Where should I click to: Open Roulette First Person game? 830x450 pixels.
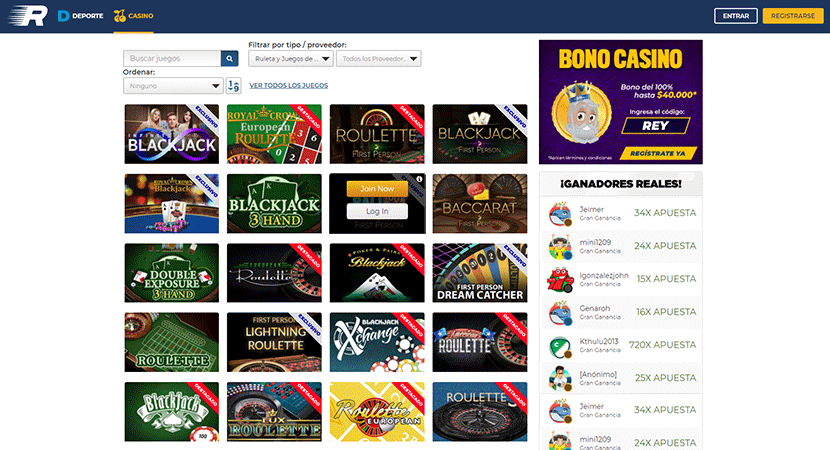click(x=377, y=134)
